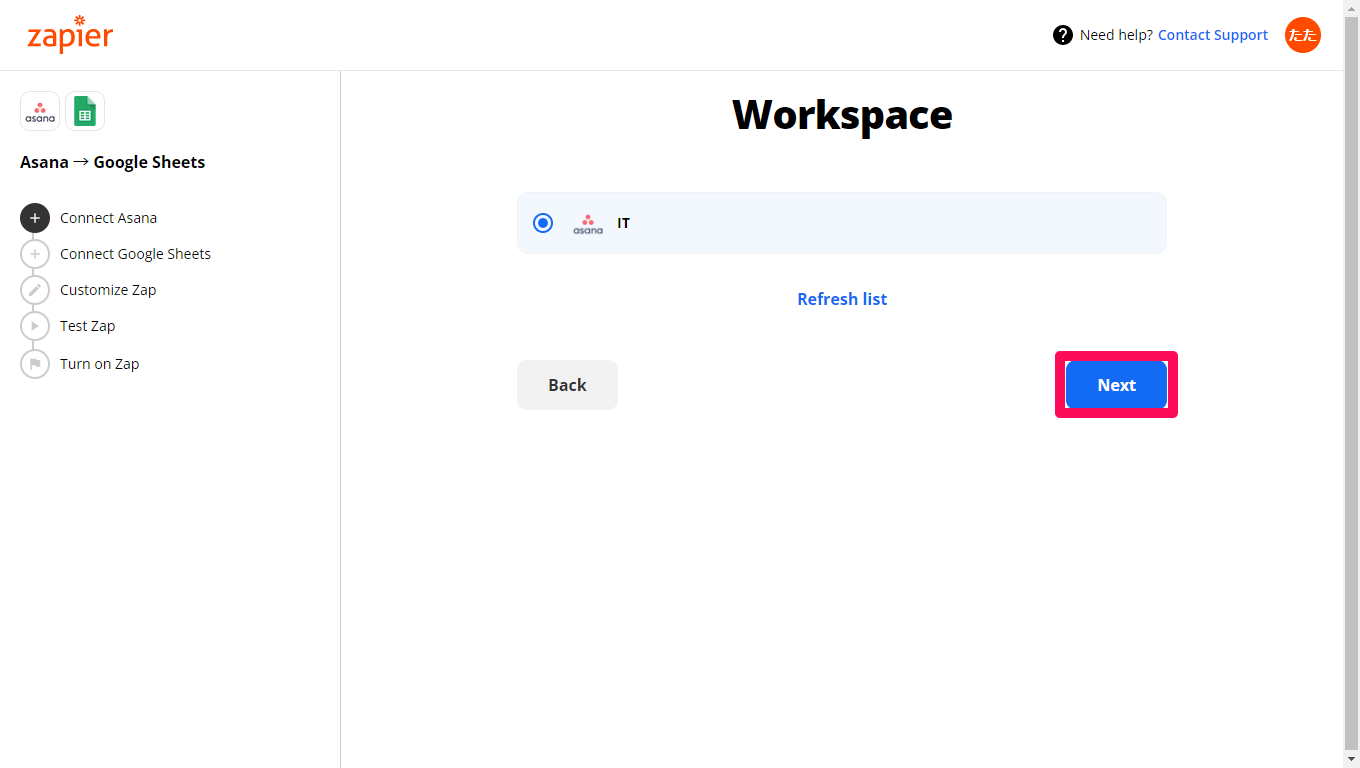Screen dimensions: 1360x768
Task: Click the page vertical scrollbar
Action: click(1352, 384)
